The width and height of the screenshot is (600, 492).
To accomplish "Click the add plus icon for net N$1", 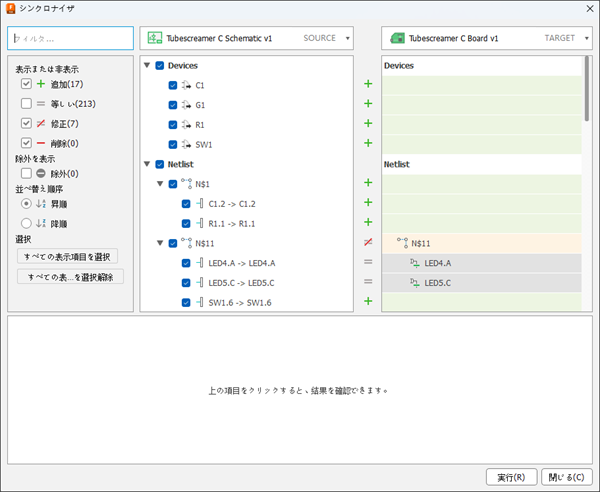I will click(368, 182).
